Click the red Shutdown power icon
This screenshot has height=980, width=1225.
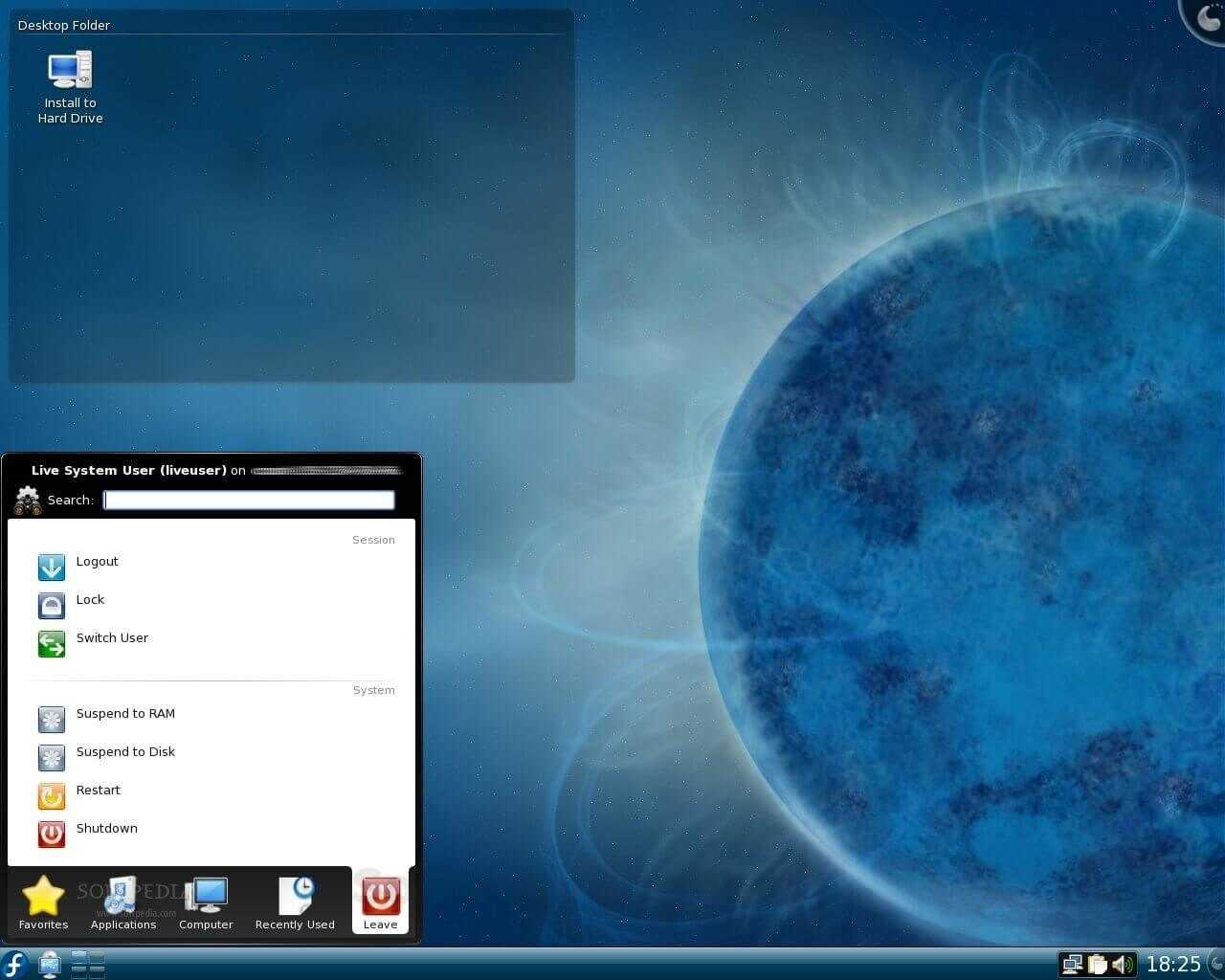point(52,834)
